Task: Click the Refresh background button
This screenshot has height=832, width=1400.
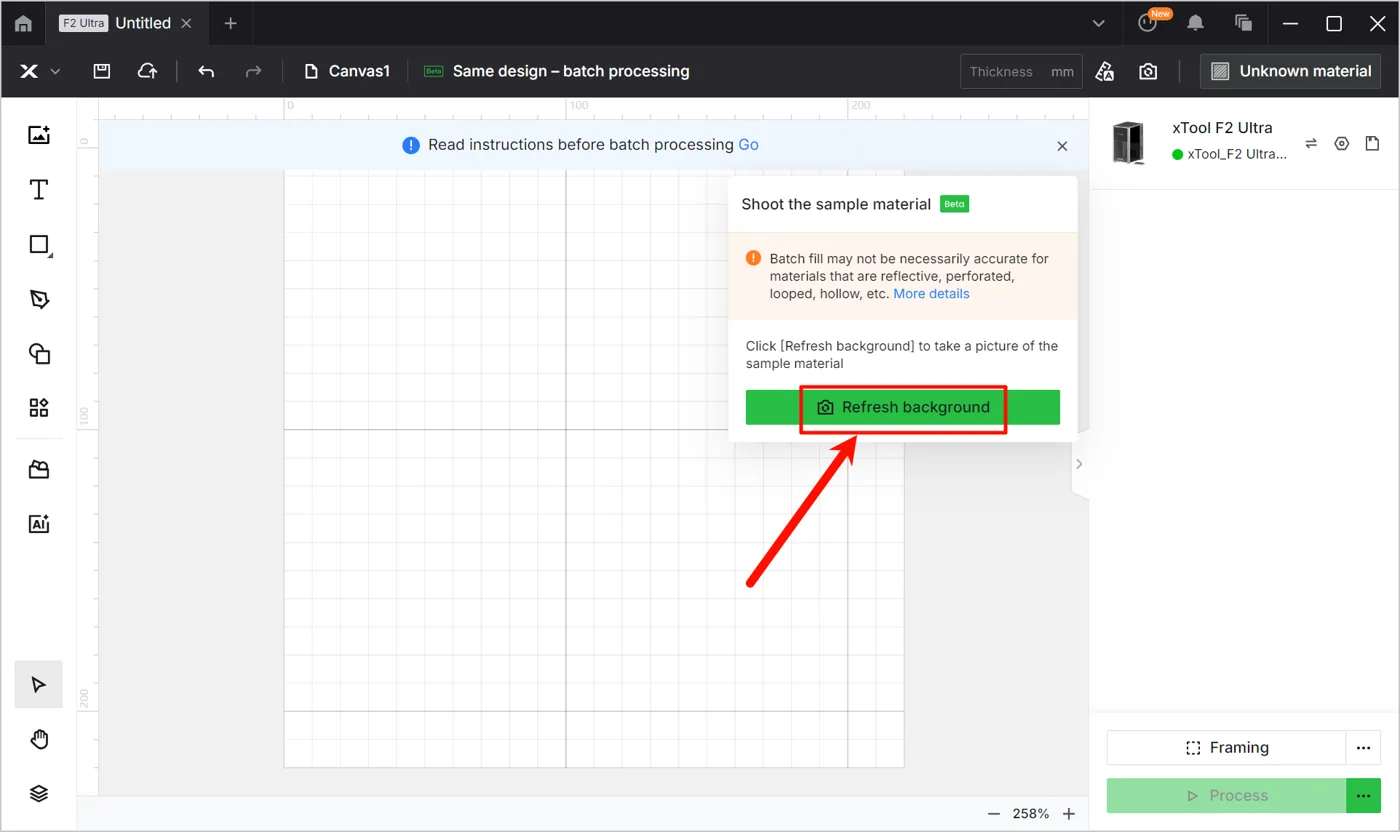Action: [x=903, y=407]
